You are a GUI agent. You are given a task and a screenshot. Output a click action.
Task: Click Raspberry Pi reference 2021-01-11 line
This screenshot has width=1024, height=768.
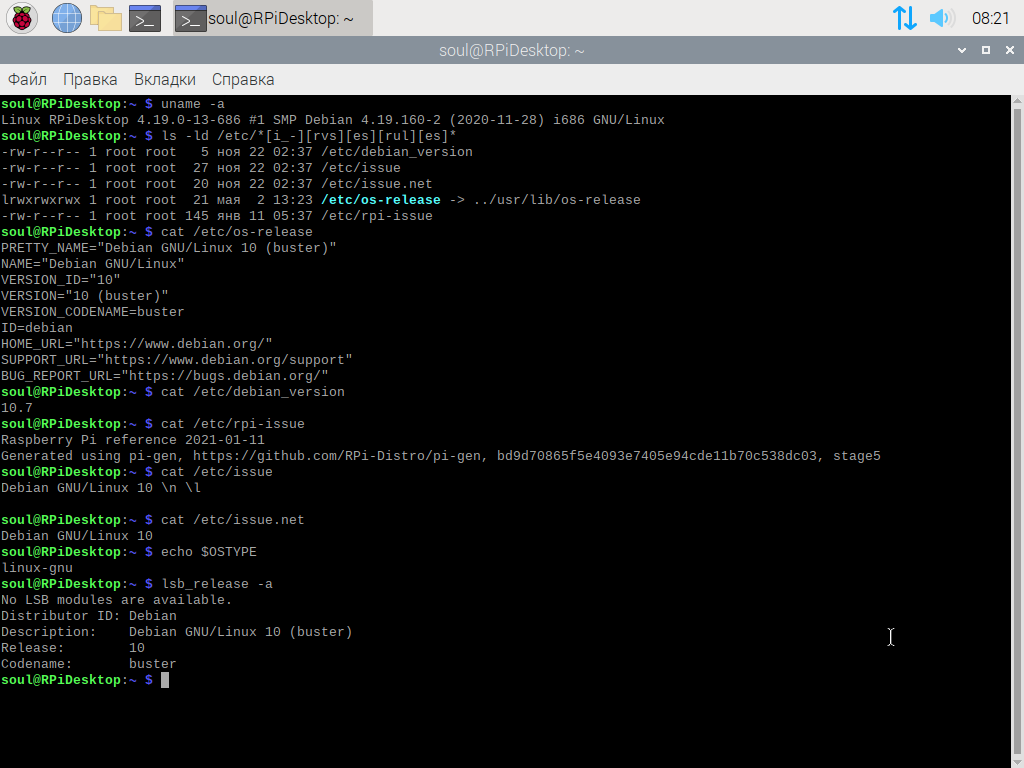[133, 440]
